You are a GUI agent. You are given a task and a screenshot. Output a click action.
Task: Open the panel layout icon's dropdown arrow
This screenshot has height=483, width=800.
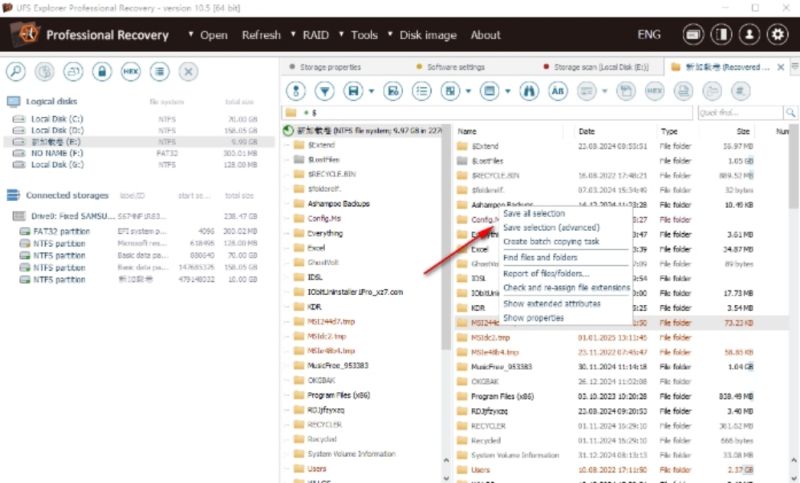(x=468, y=91)
